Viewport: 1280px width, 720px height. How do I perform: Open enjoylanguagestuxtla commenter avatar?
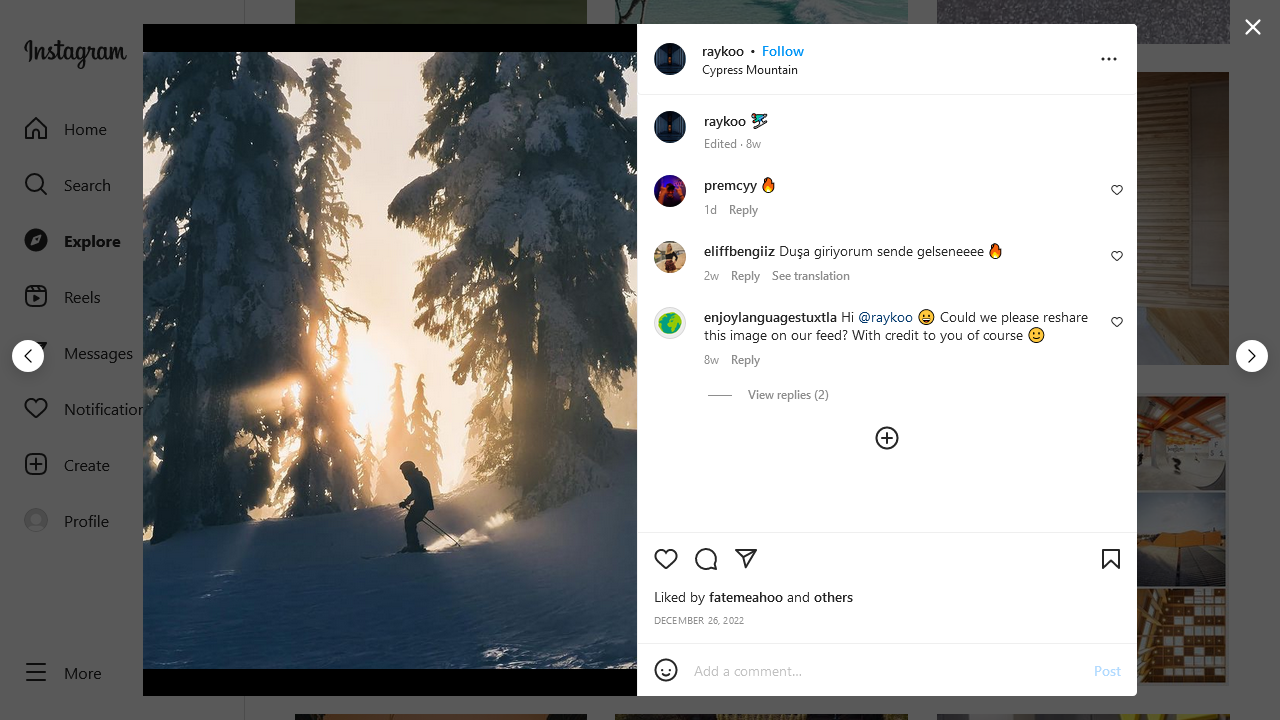(x=670, y=323)
